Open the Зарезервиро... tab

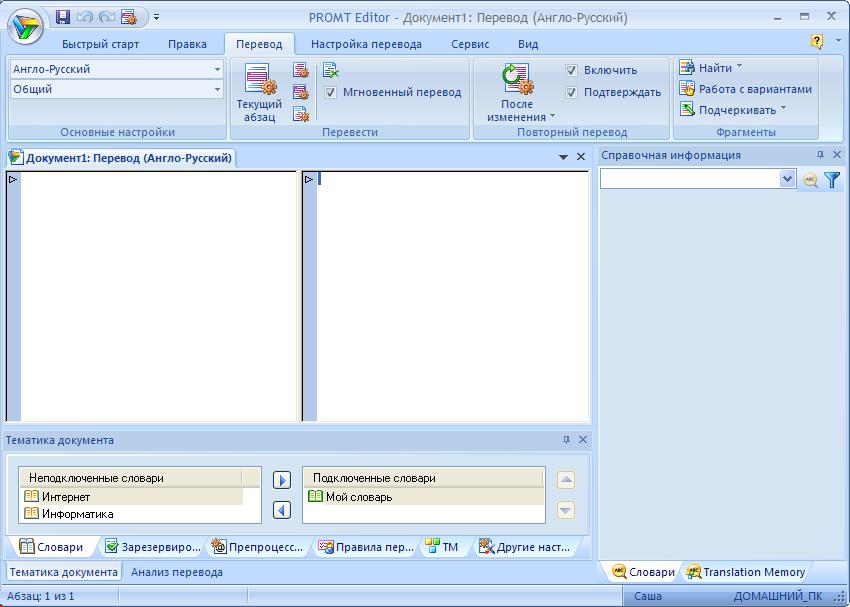153,547
